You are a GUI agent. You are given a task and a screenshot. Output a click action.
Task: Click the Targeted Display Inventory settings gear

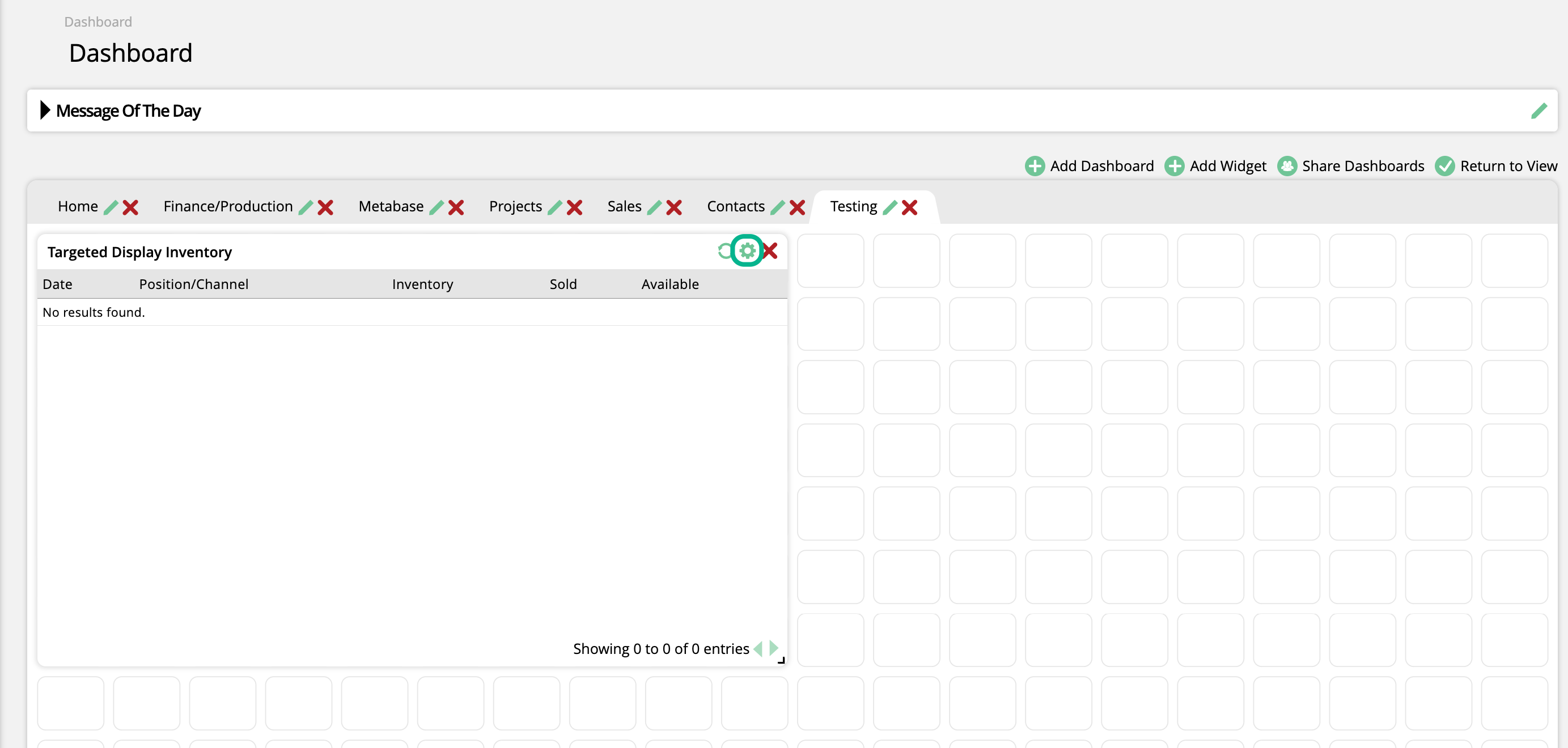pyautogui.click(x=747, y=250)
